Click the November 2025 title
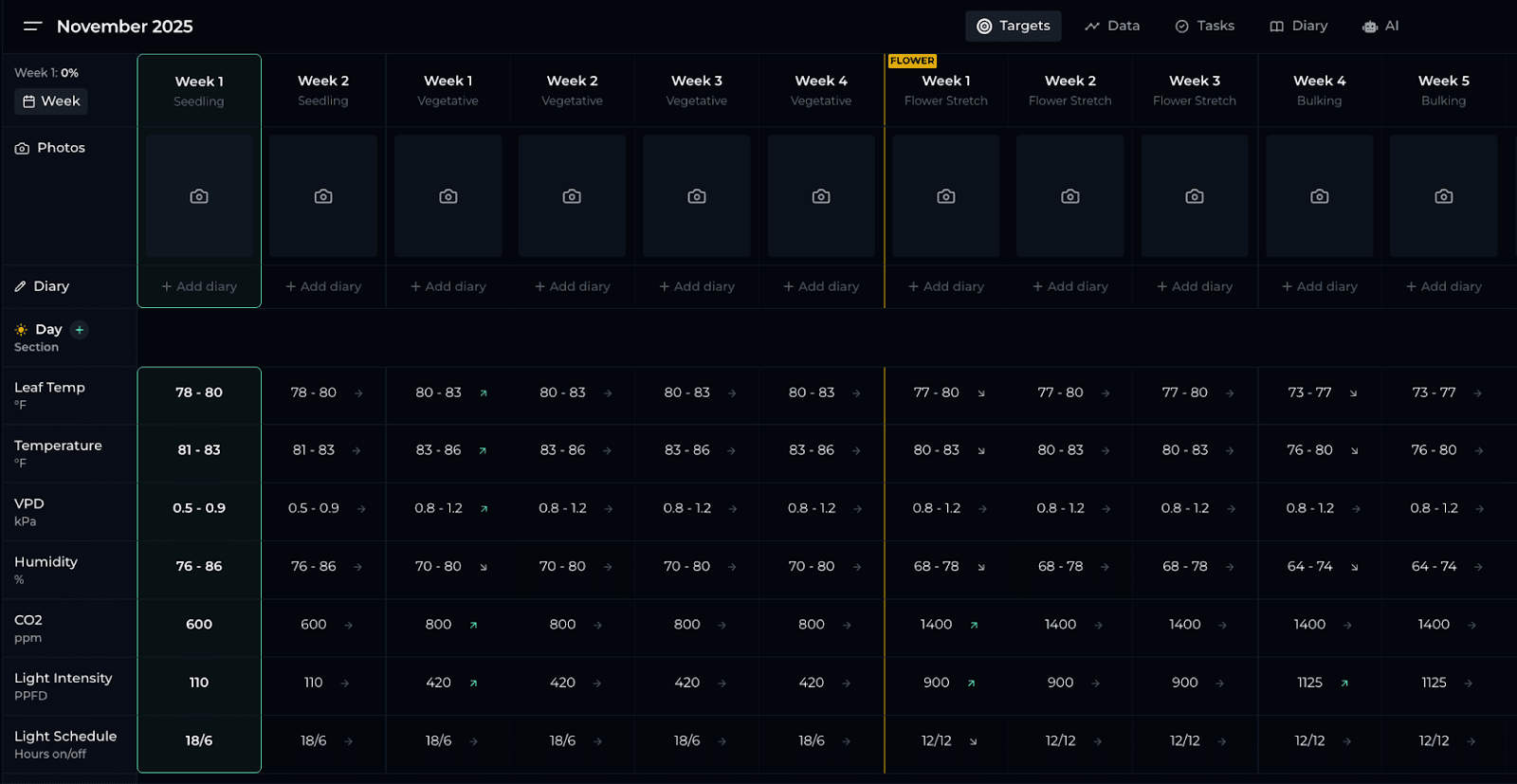The height and width of the screenshot is (784, 1517). pos(124,27)
